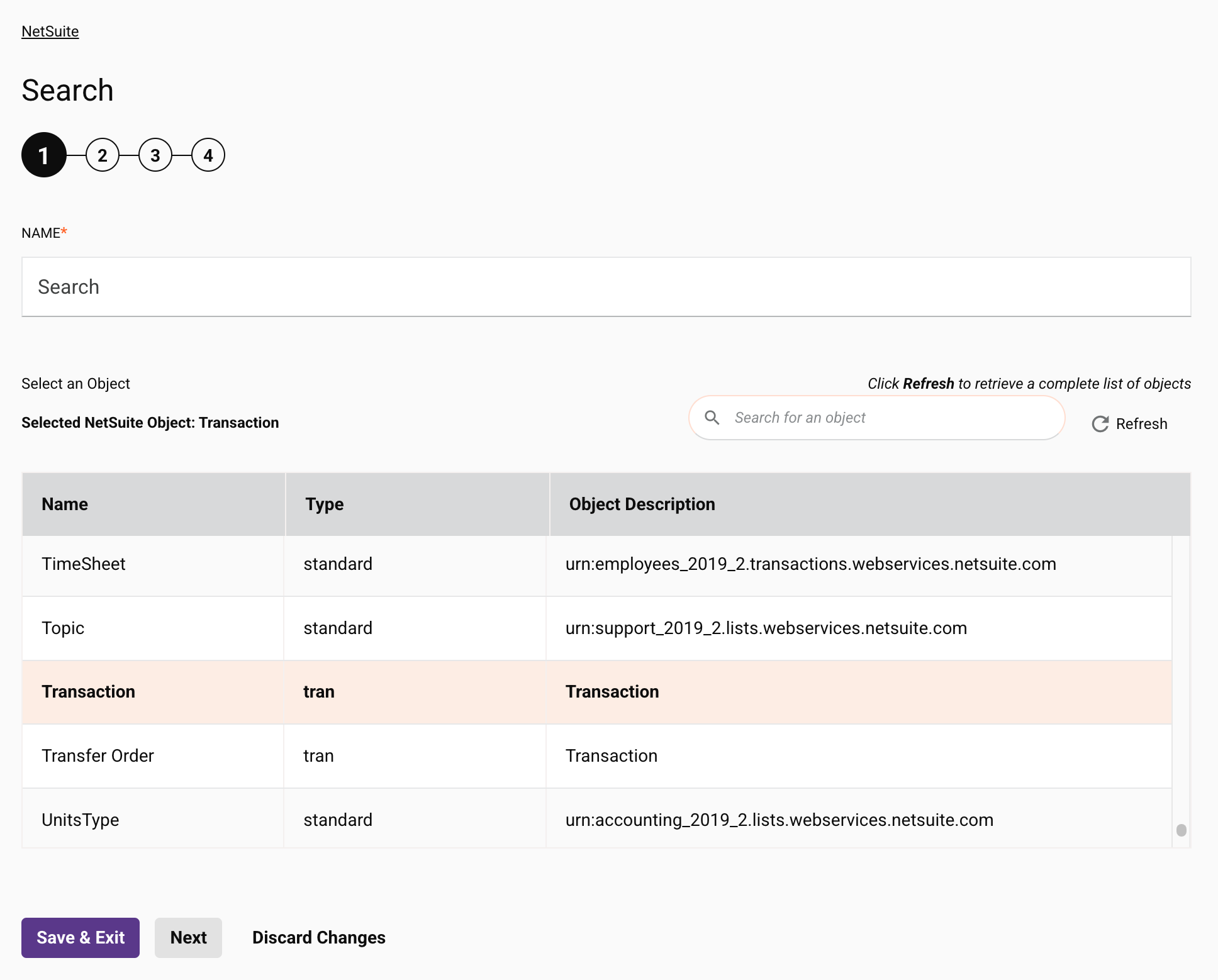The image size is (1218, 980).
Task: Click the TimeSheet urn:employees description cell
Action: pos(859,564)
